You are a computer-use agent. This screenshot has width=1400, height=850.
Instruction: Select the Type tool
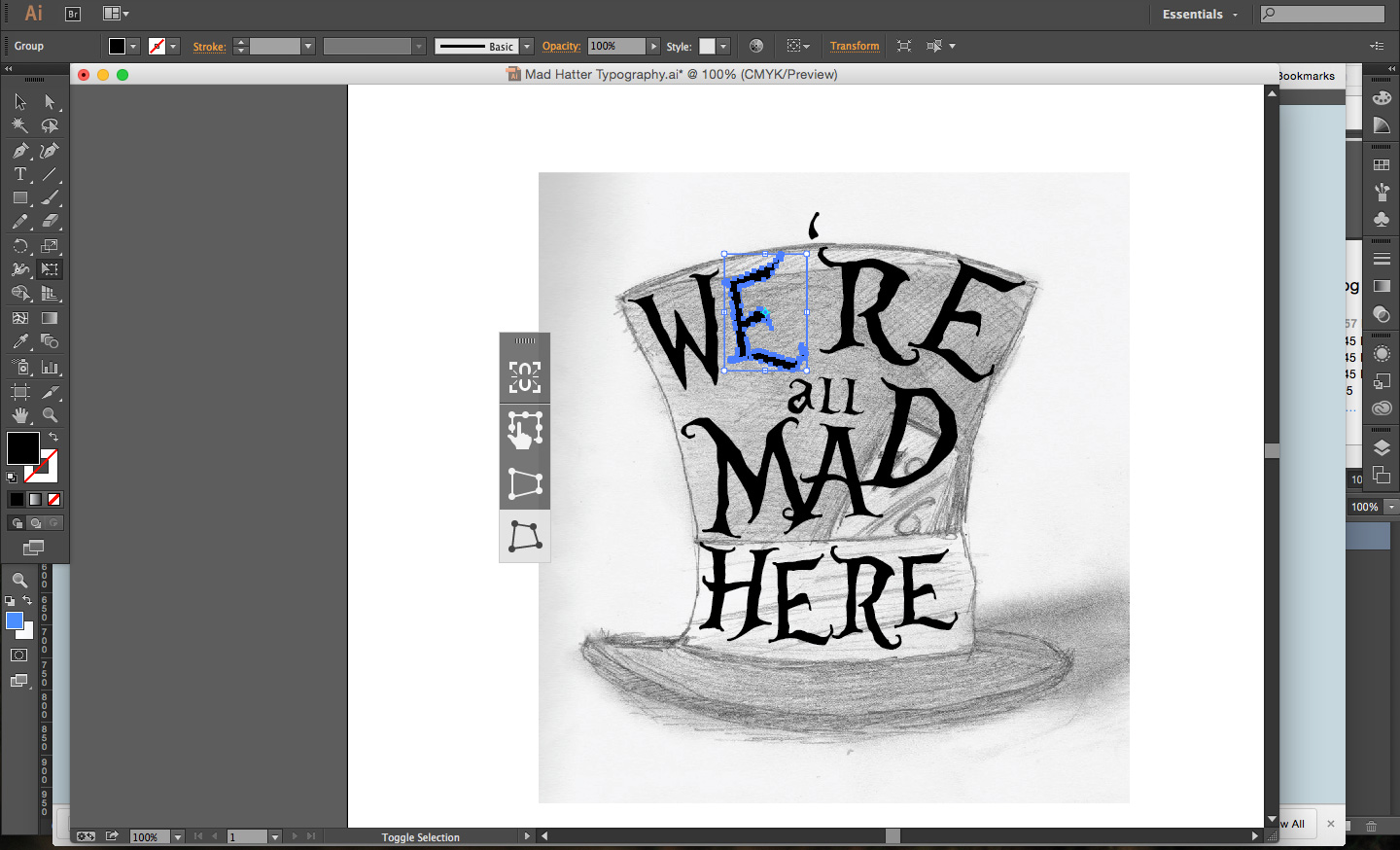coord(20,174)
